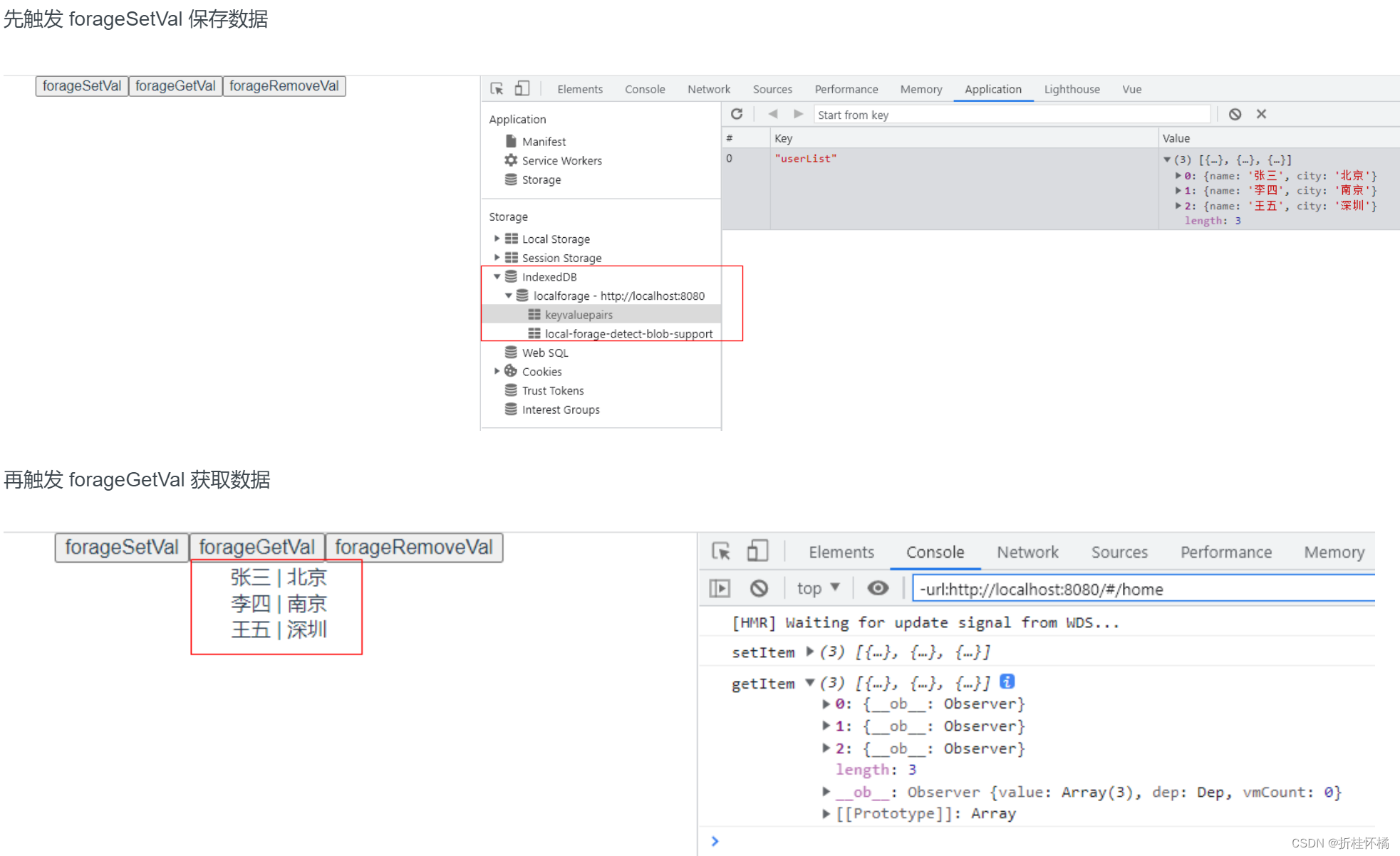Select local-forage-detect-blob-support store
Screen dimensions: 1400x856
coord(601,333)
